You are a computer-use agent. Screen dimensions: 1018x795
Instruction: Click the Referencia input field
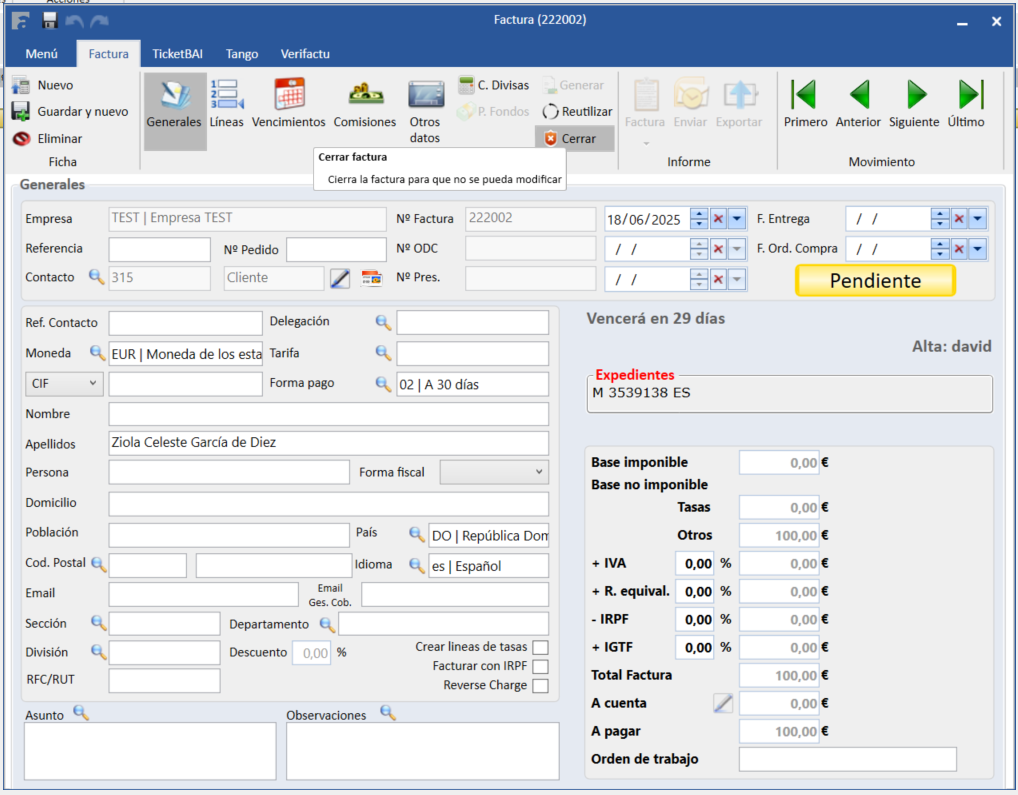[x=160, y=249]
